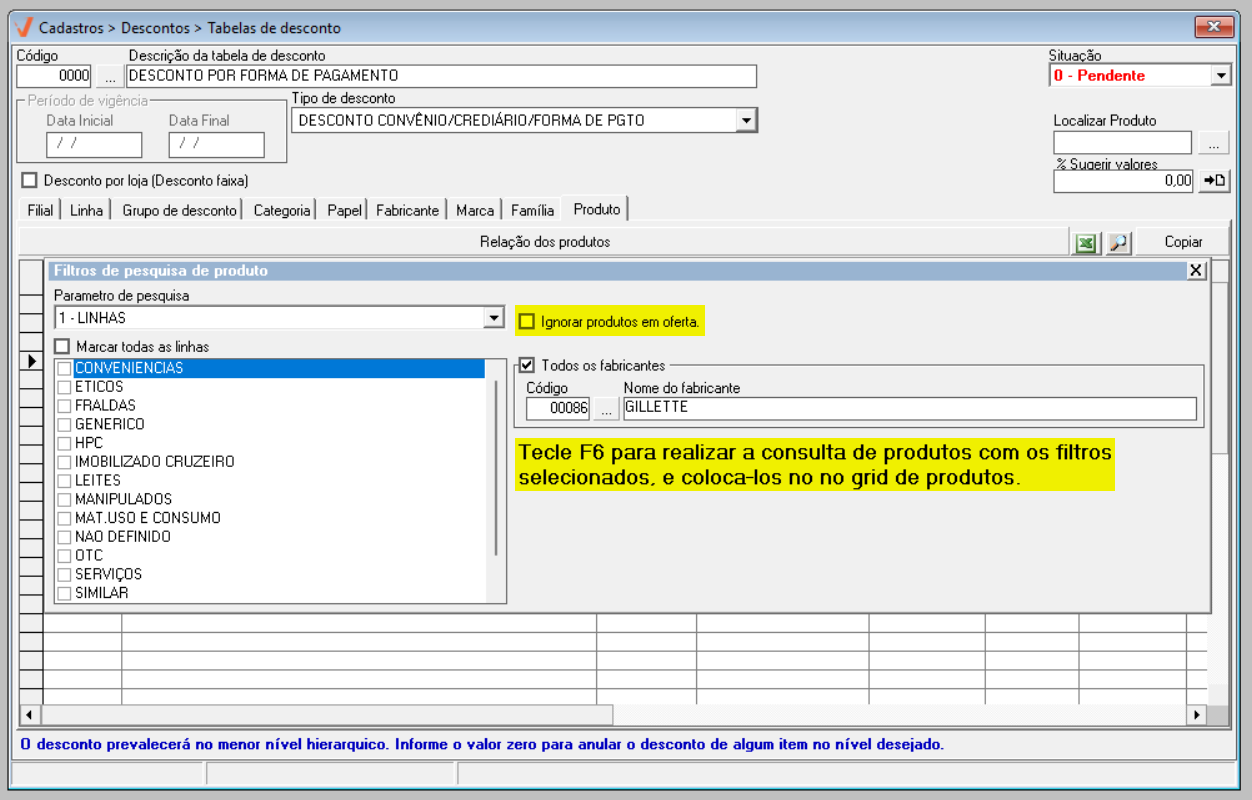Uncheck Todos os fabricantes
The height and width of the screenshot is (800, 1252).
point(528,366)
